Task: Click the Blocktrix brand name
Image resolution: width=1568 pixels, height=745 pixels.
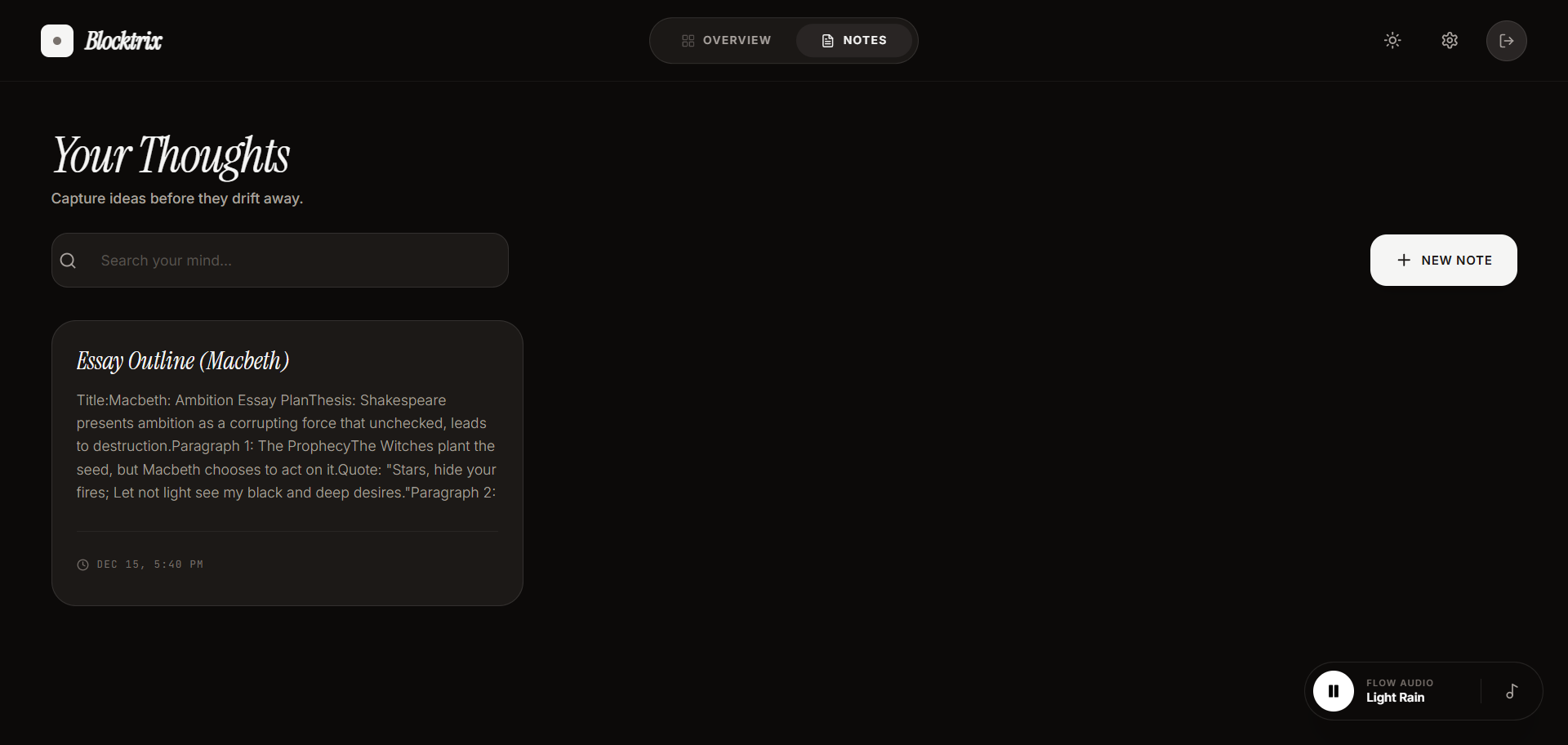Action: click(x=122, y=40)
